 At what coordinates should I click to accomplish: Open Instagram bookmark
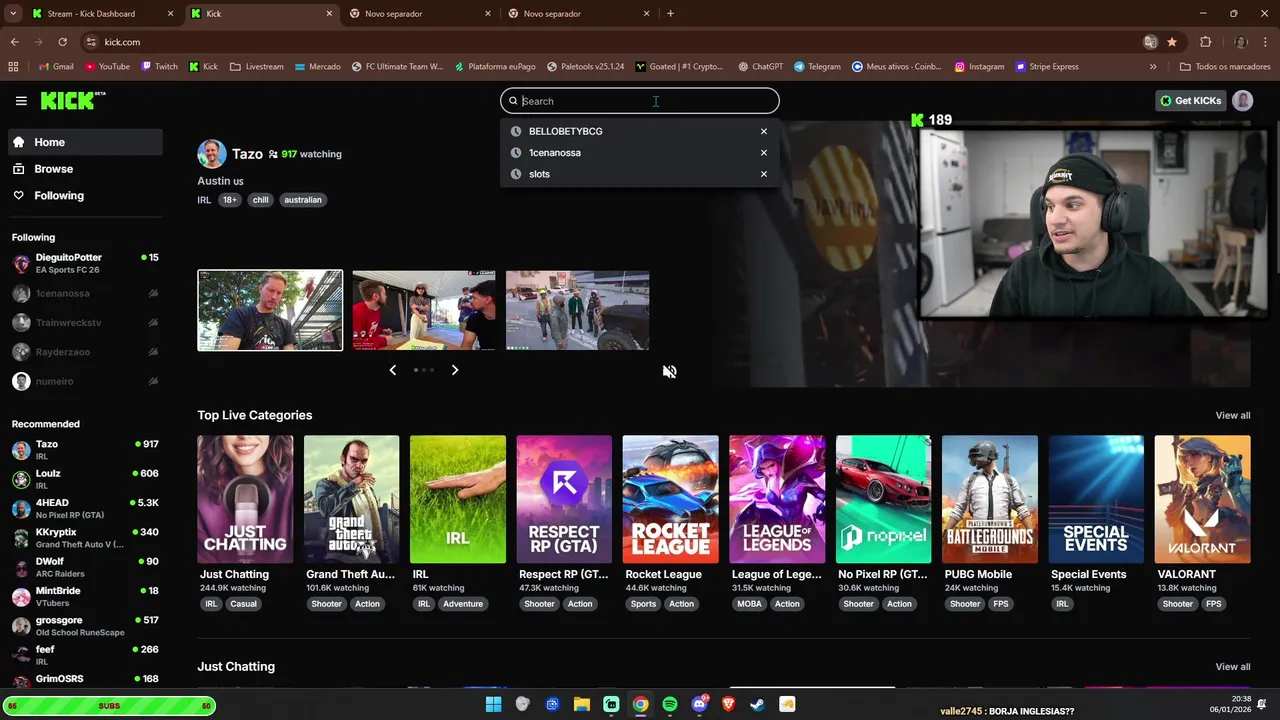pyautogui.click(x=979, y=66)
